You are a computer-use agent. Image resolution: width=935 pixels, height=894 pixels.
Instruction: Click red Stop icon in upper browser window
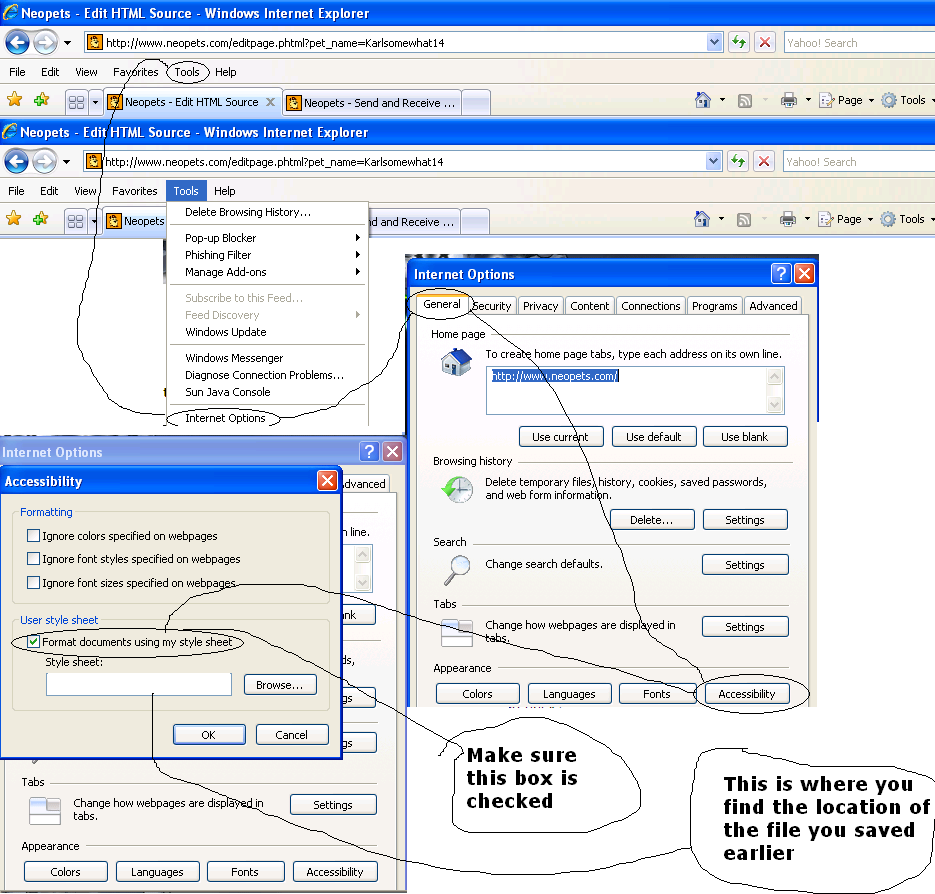(765, 42)
